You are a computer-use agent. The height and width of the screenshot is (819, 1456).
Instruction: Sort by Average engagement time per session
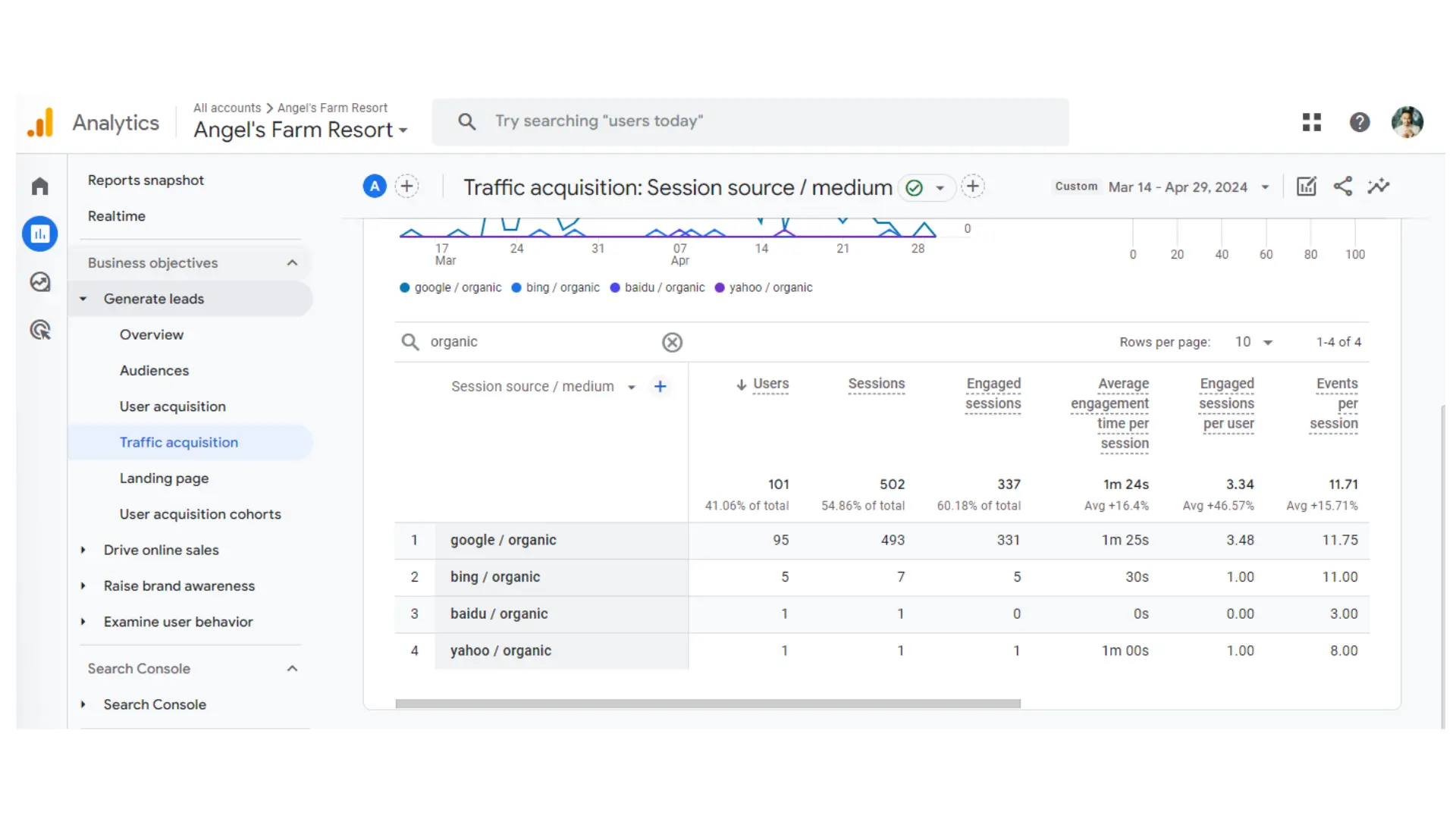pyautogui.click(x=1109, y=414)
